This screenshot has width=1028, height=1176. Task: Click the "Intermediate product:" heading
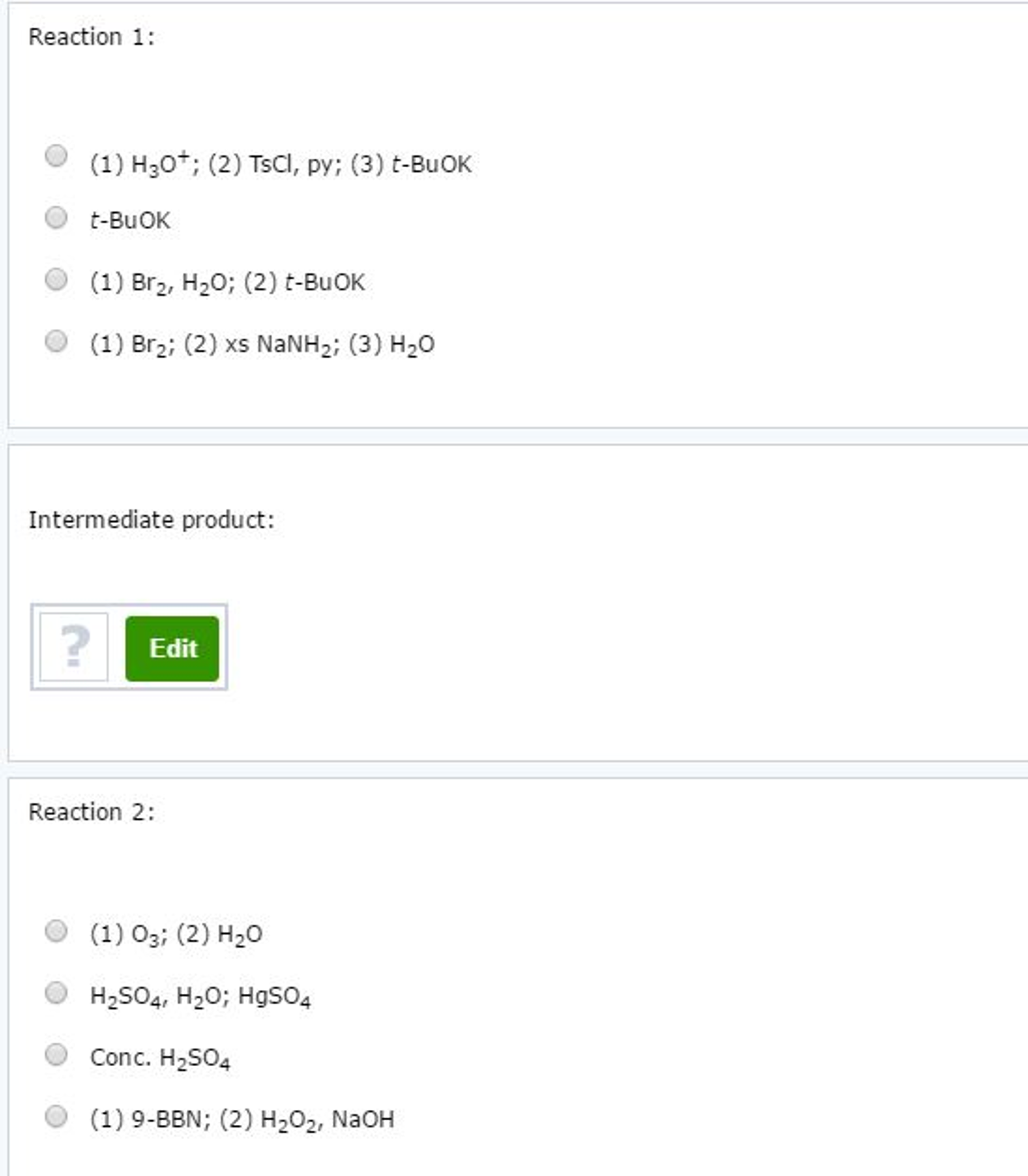(152, 520)
